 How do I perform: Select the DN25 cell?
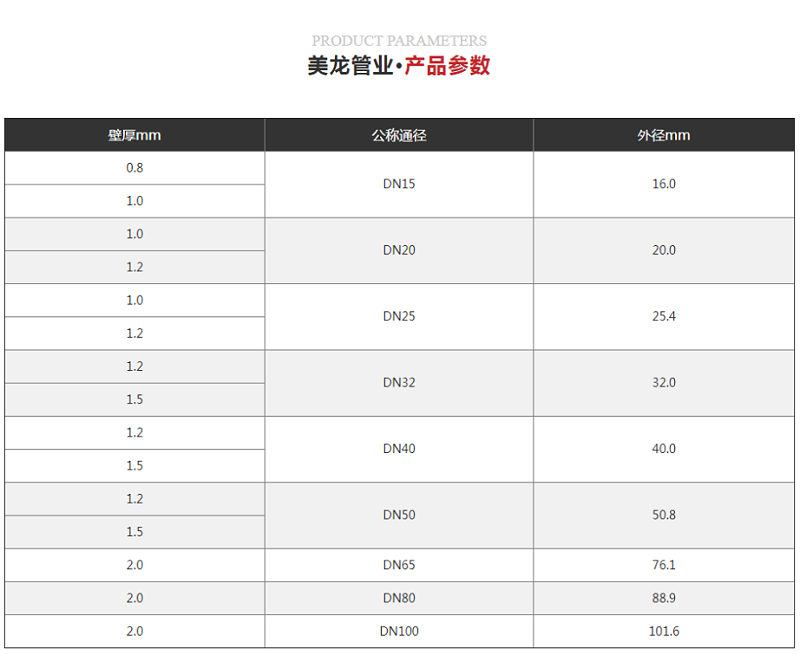[398, 316]
